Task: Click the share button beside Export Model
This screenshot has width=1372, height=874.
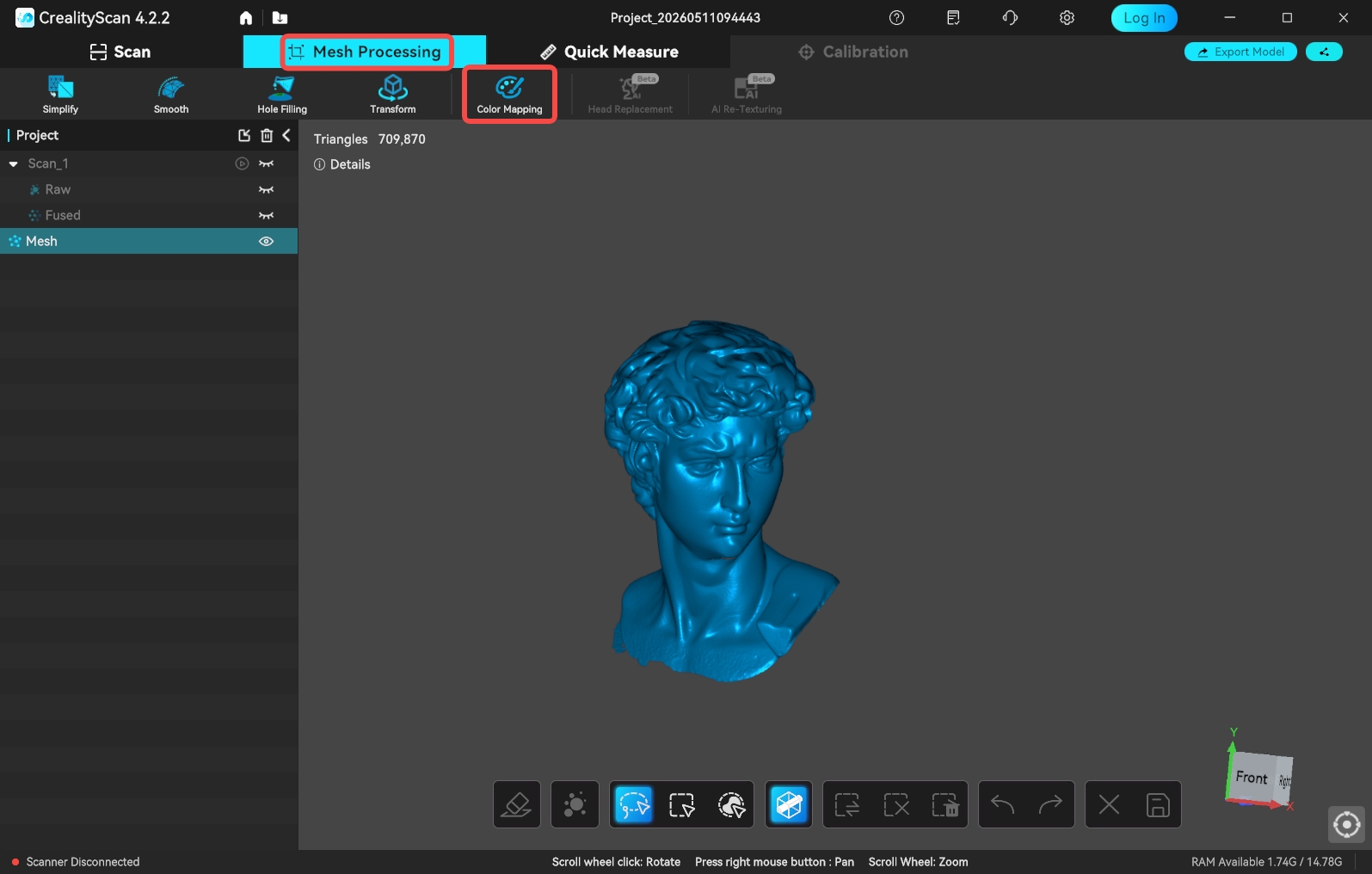Action: 1324,52
